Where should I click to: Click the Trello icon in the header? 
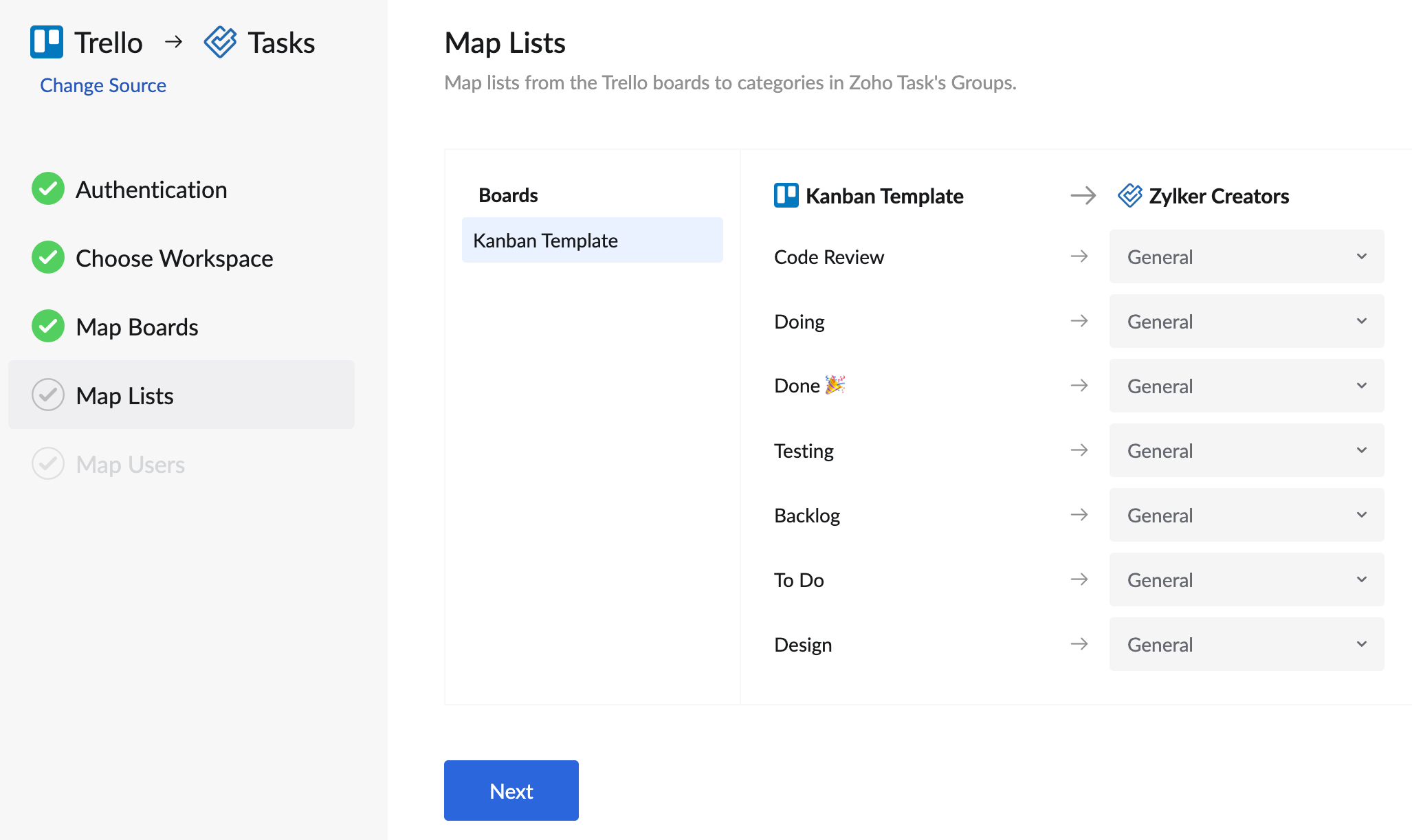[x=45, y=42]
